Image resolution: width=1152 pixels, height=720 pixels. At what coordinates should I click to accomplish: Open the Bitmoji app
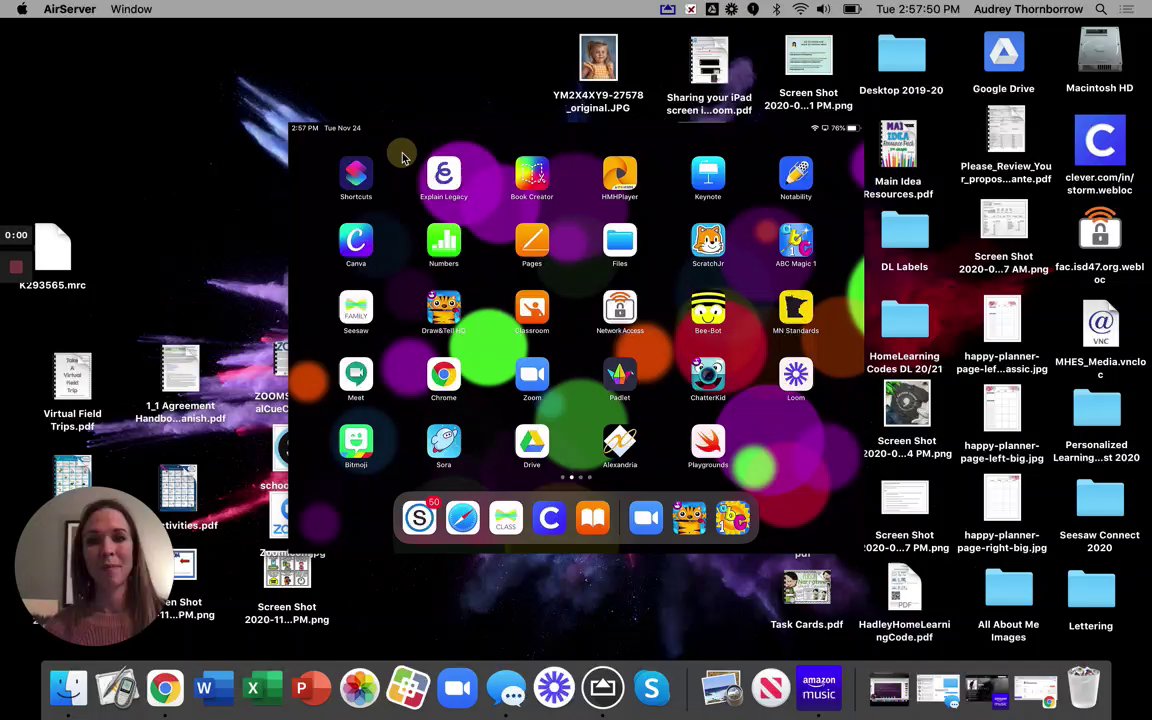tap(356, 442)
